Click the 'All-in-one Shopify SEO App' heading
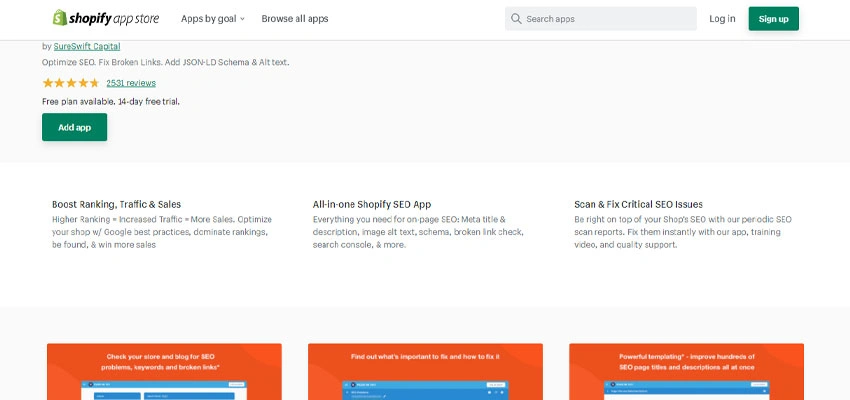 coord(372,204)
